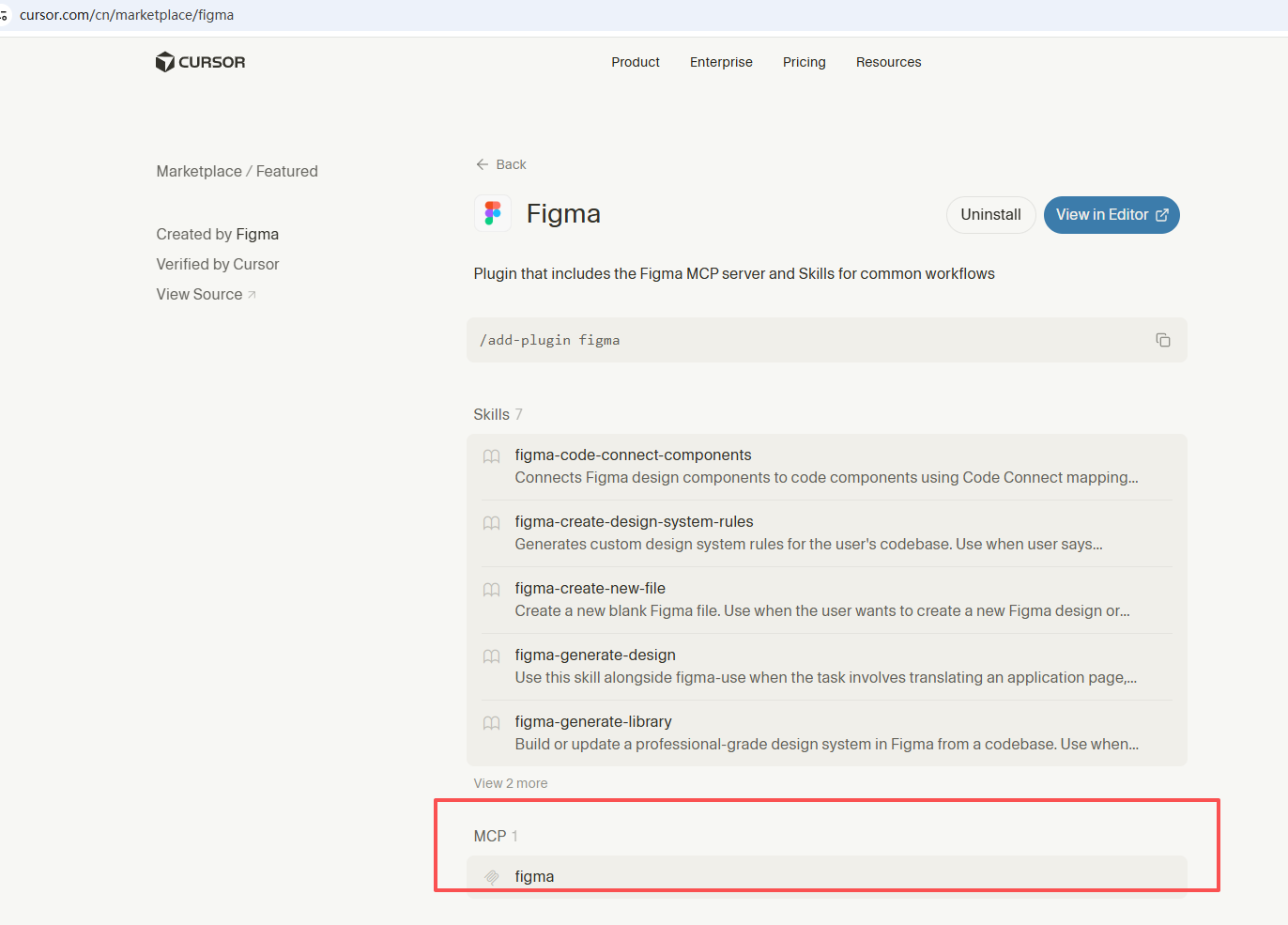Click the View in Editor button
1288x925 pixels.
click(x=1112, y=215)
